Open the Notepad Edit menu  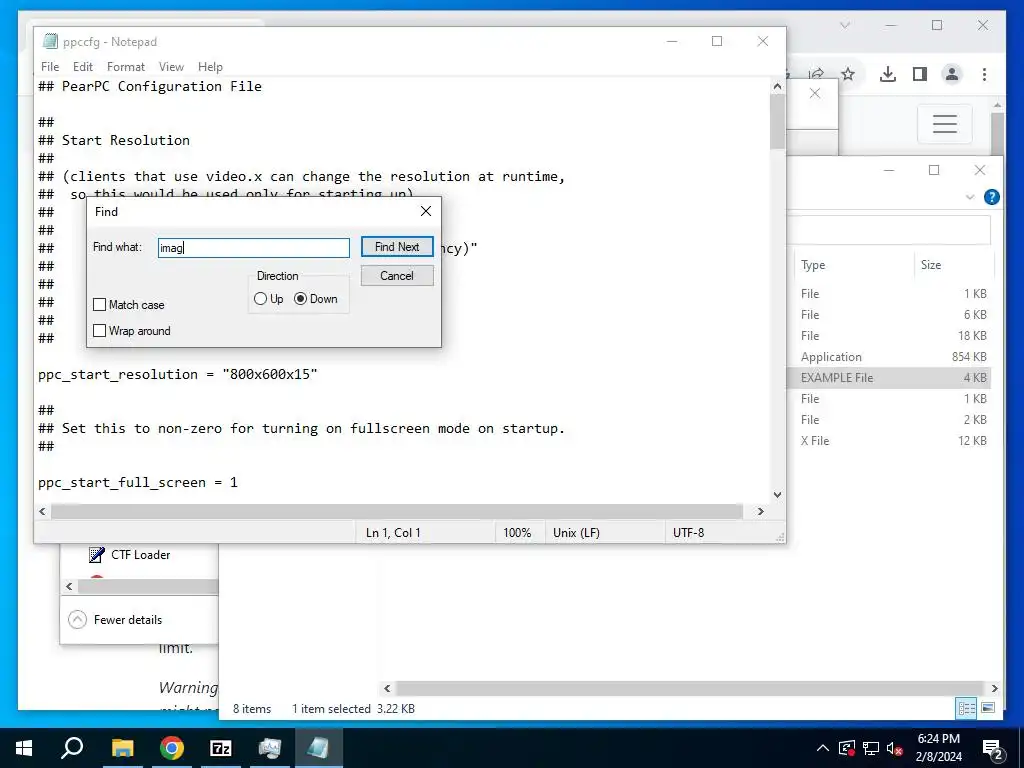point(82,67)
